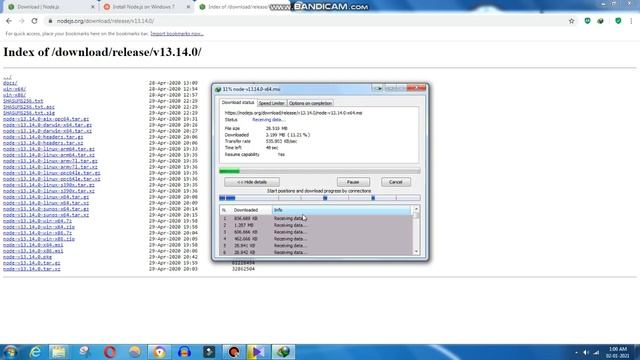Show hidden system tray icons arrow

576,352
